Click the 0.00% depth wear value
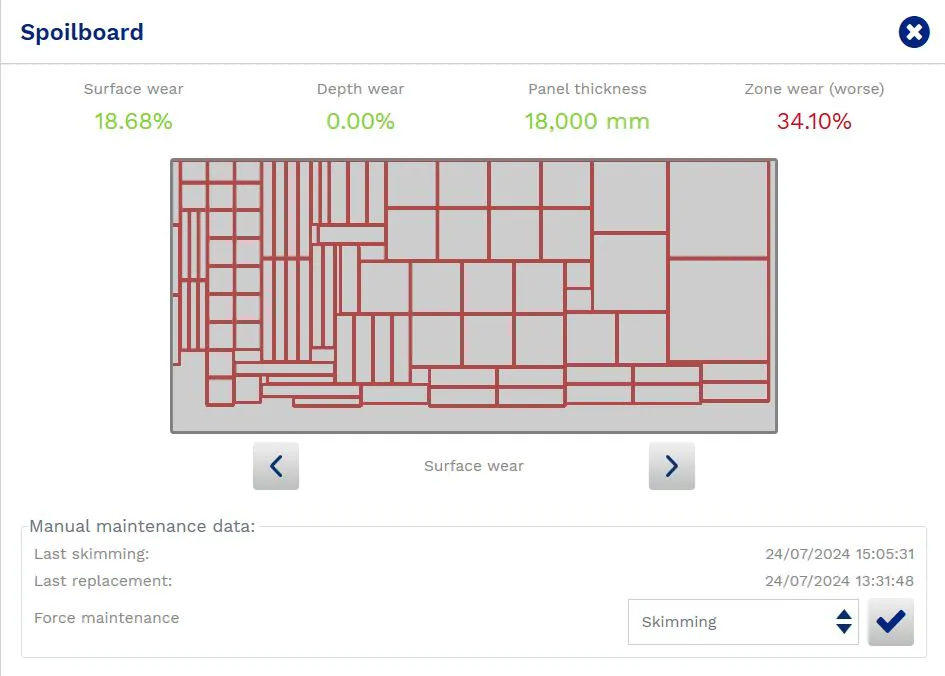 pyautogui.click(x=360, y=122)
